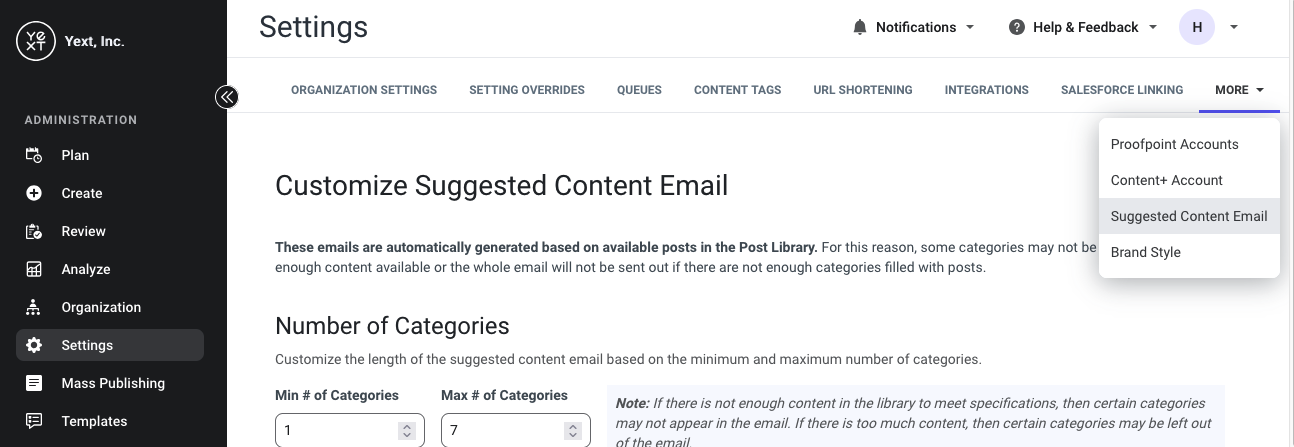Click the Mass Publishing icon
The image size is (1294, 447).
[x=34, y=383]
